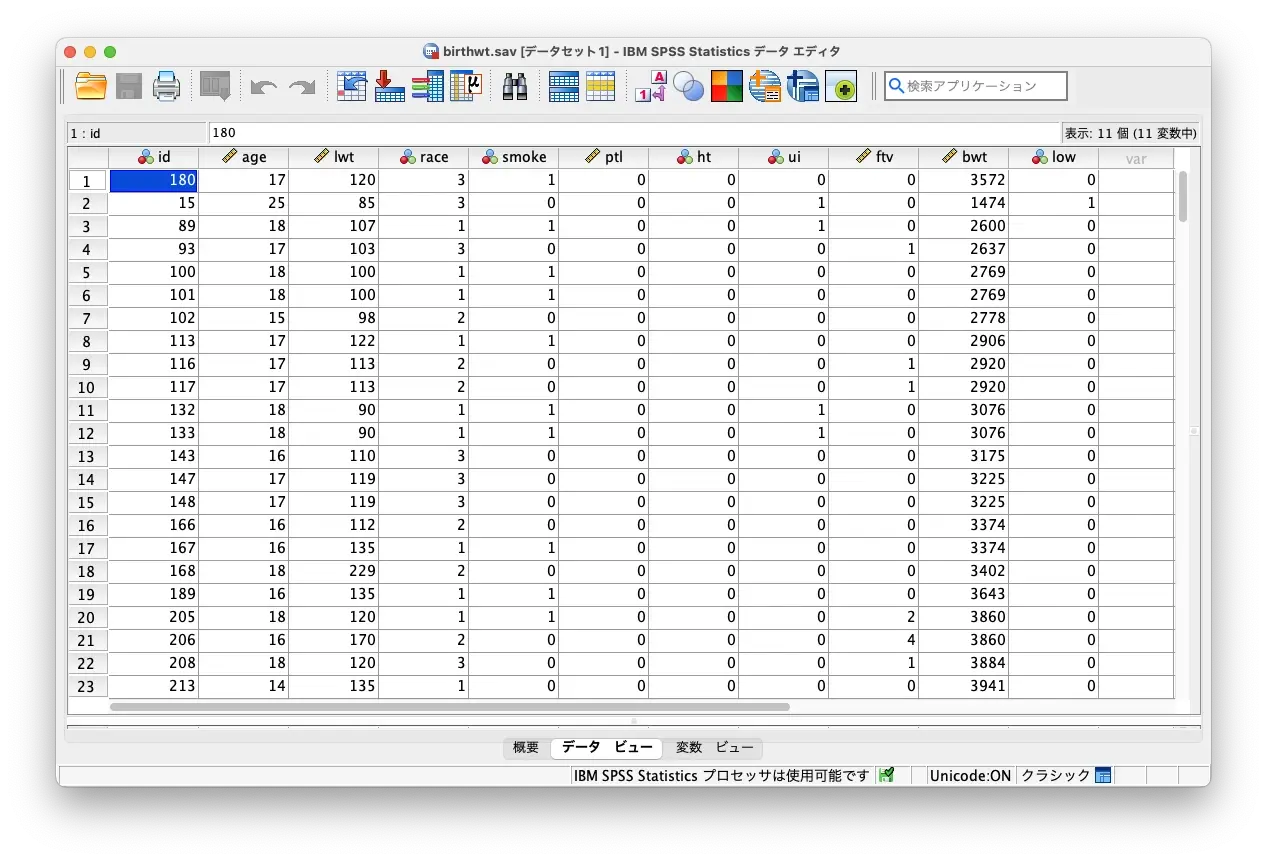Insert a new variable into the dataset
The image size is (1267, 861).
click(427, 86)
